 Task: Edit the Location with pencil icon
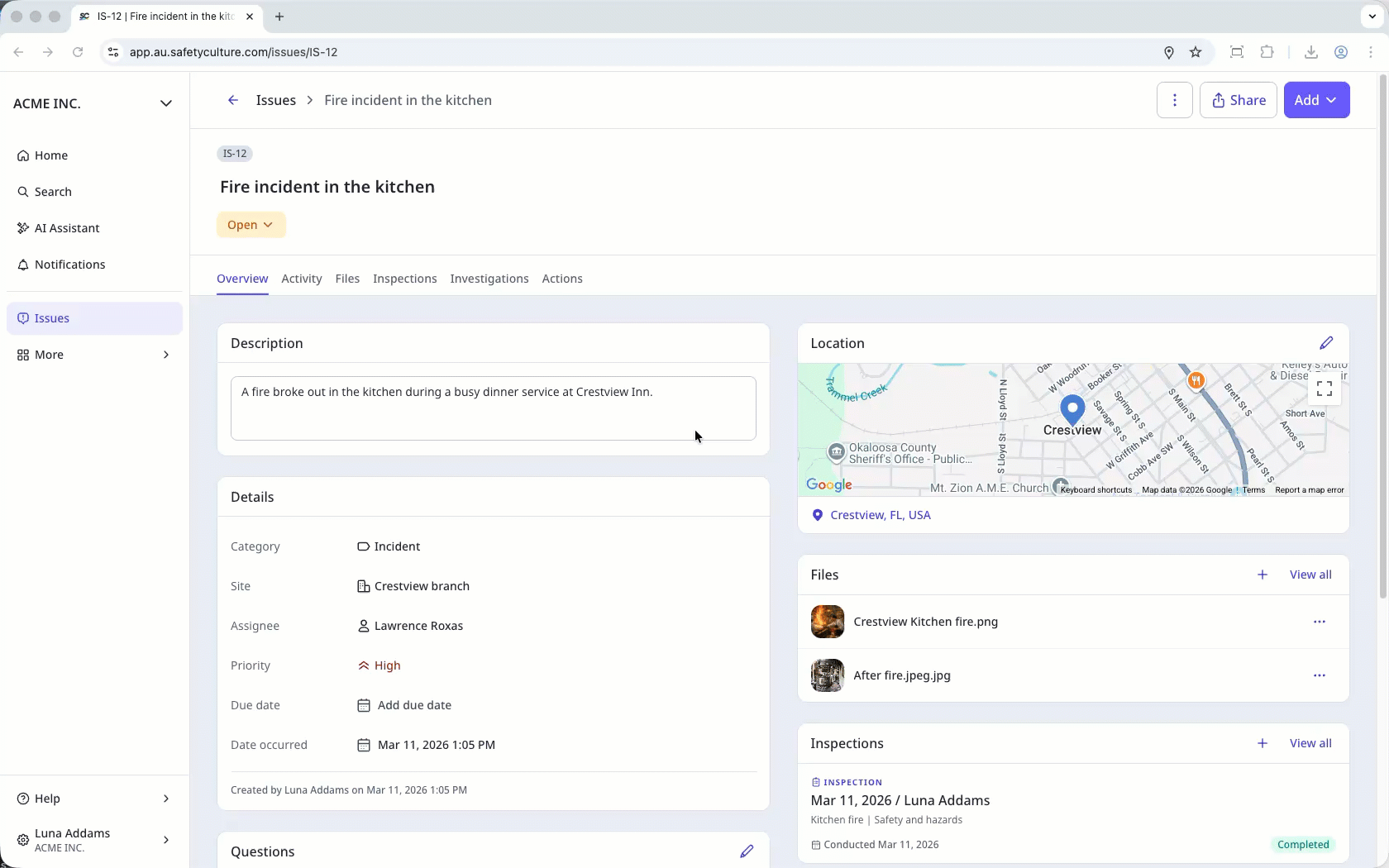click(1326, 343)
